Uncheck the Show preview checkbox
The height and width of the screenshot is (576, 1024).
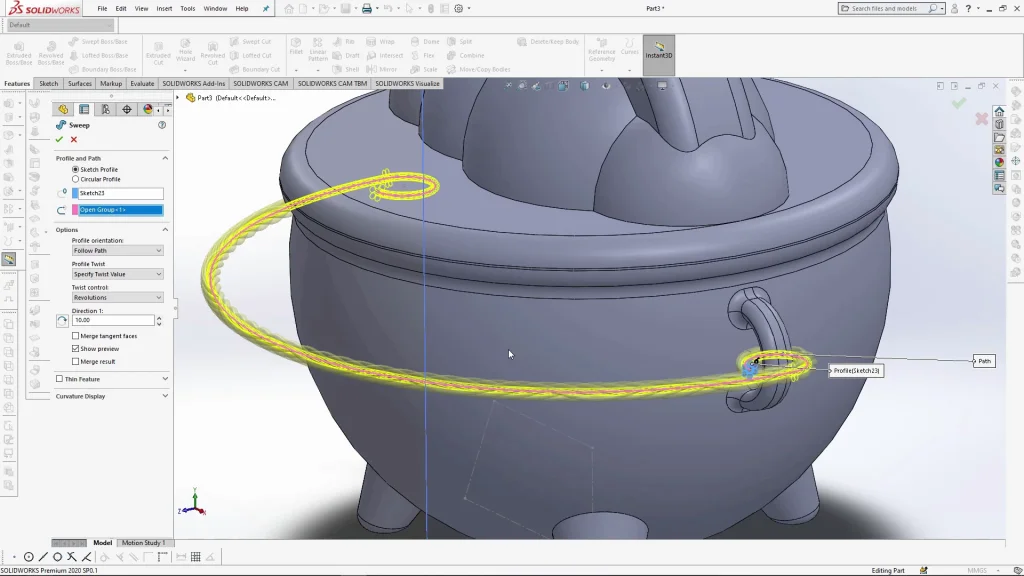(76, 349)
